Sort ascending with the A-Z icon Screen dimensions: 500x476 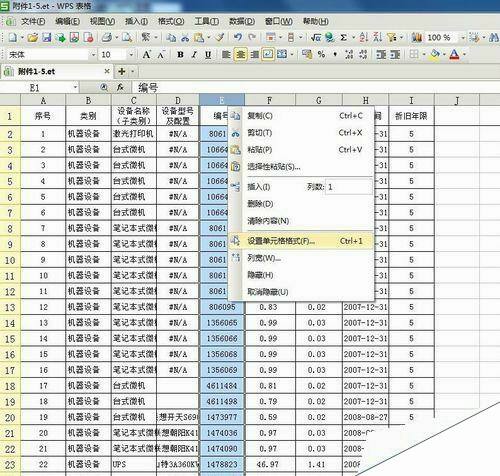tap(363, 38)
